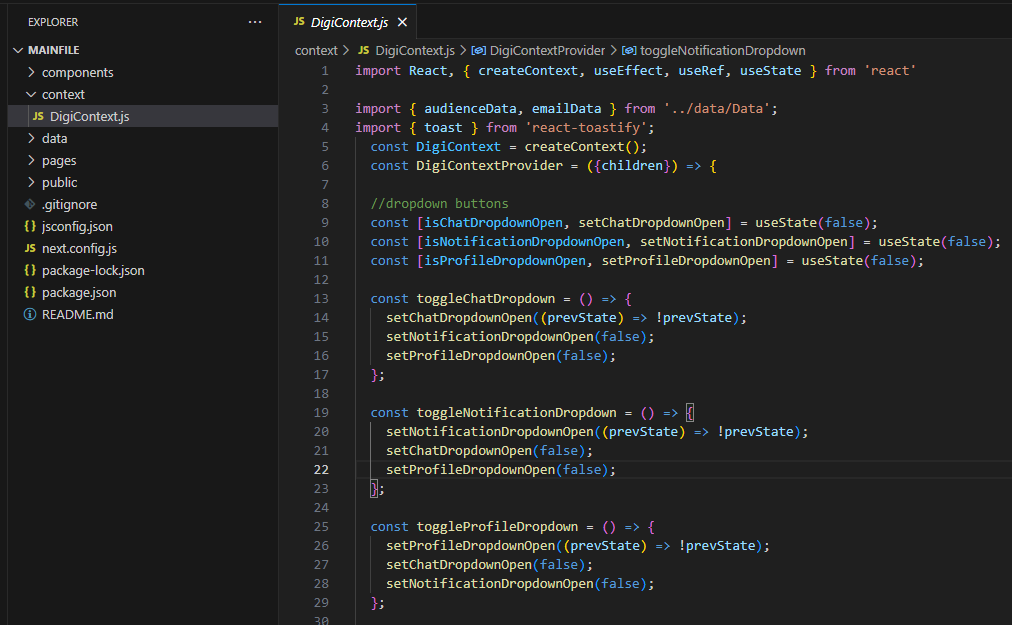This screenshot has width=1012, height=625.
Task: Click the DigiContextProvider breadcrumb symbol icon
Action: click(x=479, y=50)
